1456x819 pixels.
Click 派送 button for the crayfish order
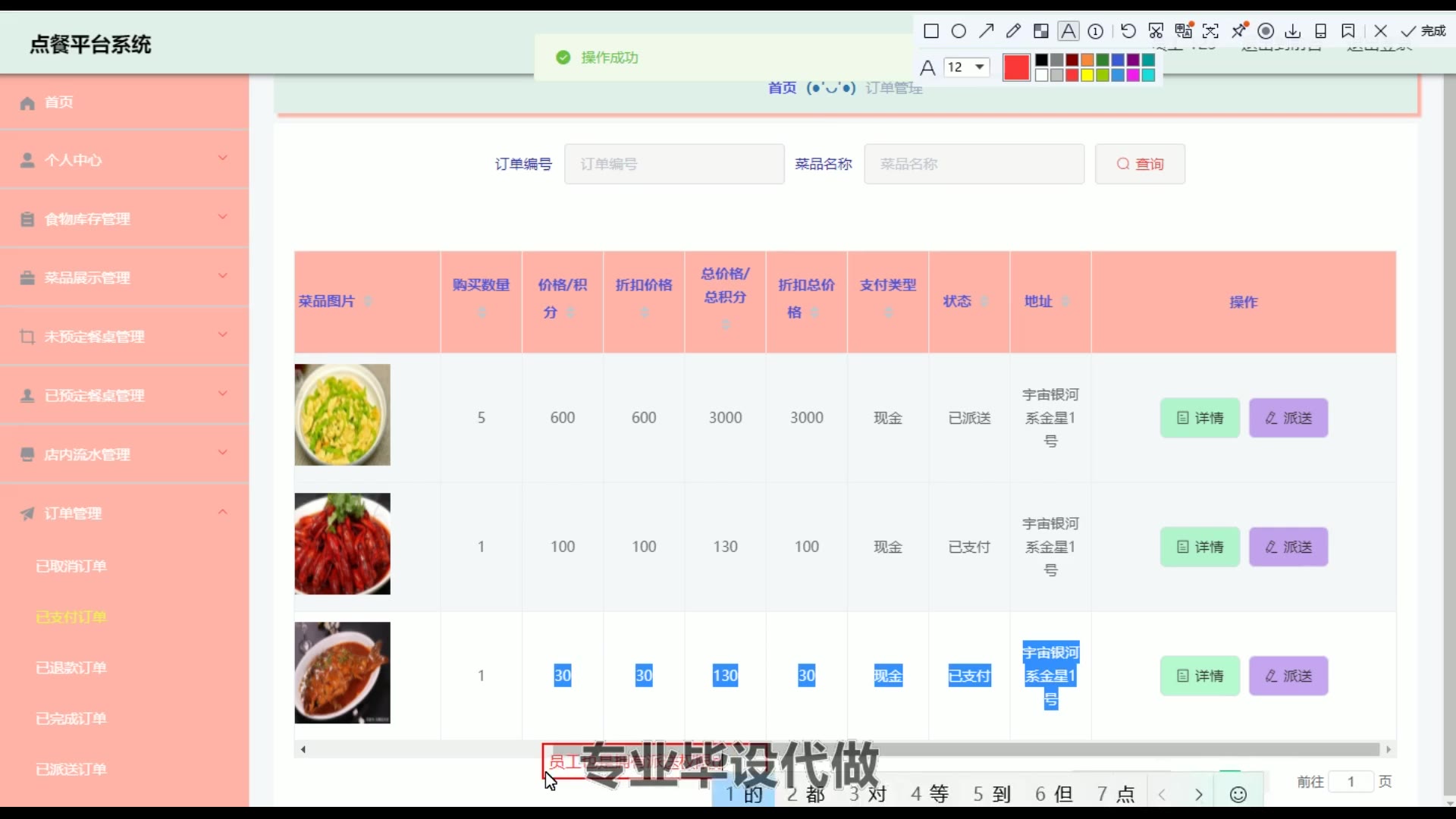coord(1288,547)
